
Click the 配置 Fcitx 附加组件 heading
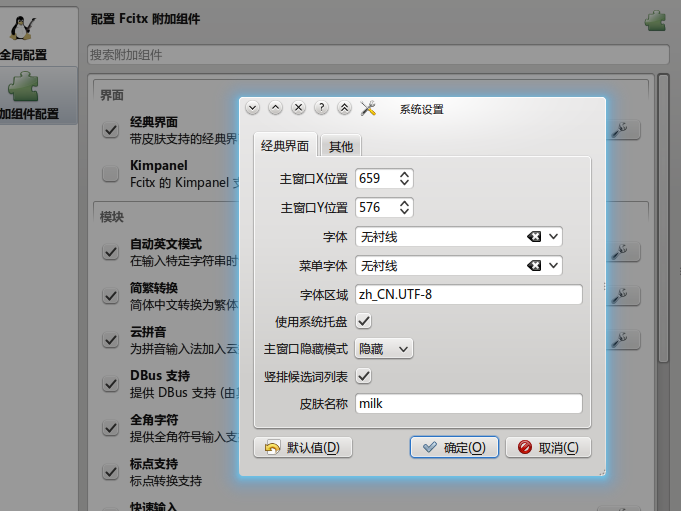click(145, 19)
